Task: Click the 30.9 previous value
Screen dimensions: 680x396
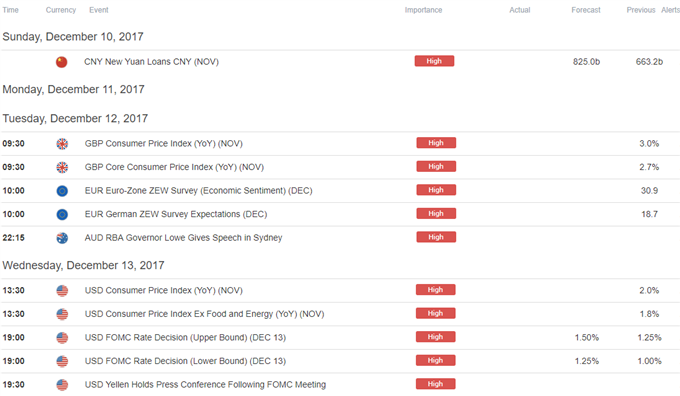Action: [x=649, y=190]
